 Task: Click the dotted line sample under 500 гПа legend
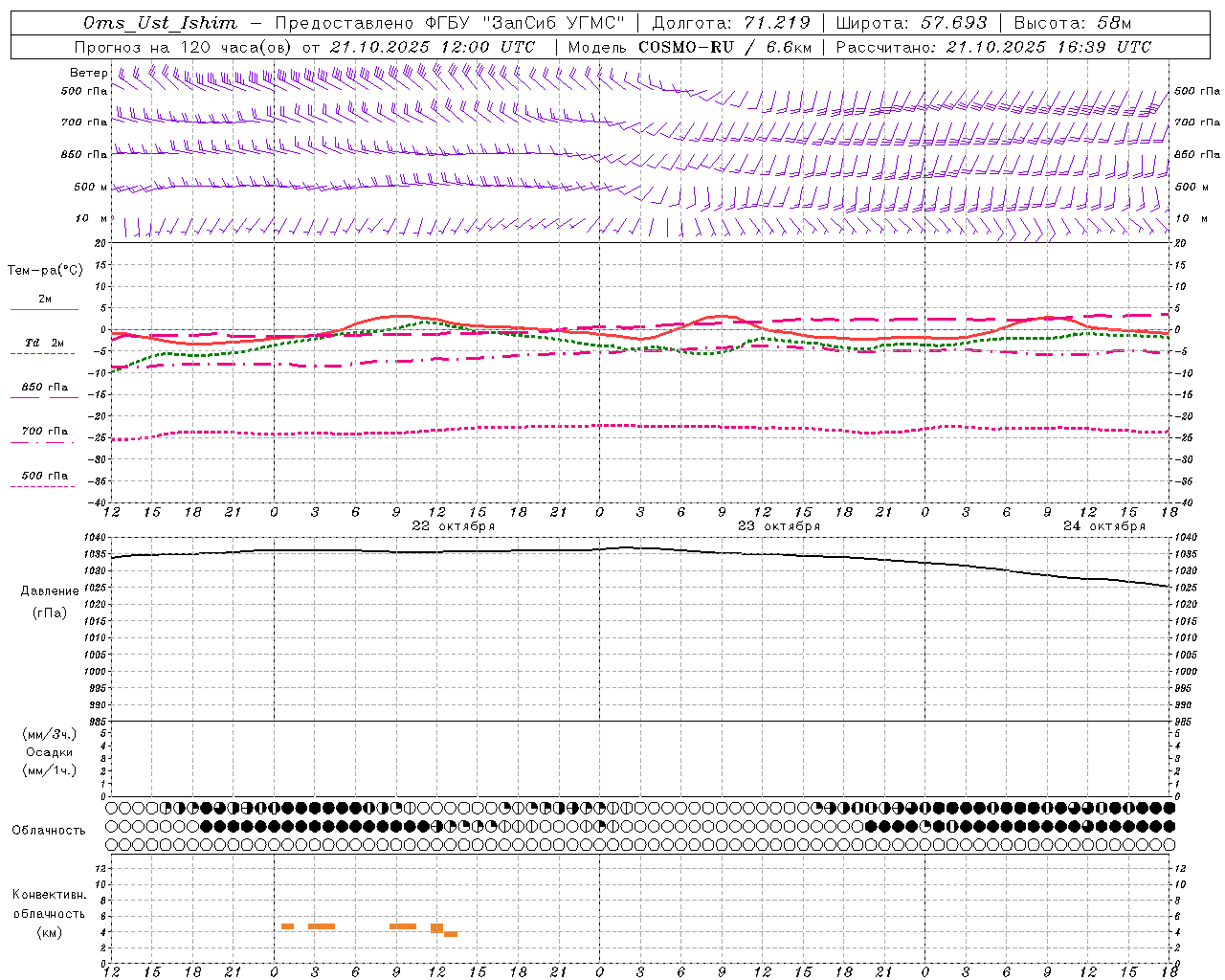coord(43,486)
